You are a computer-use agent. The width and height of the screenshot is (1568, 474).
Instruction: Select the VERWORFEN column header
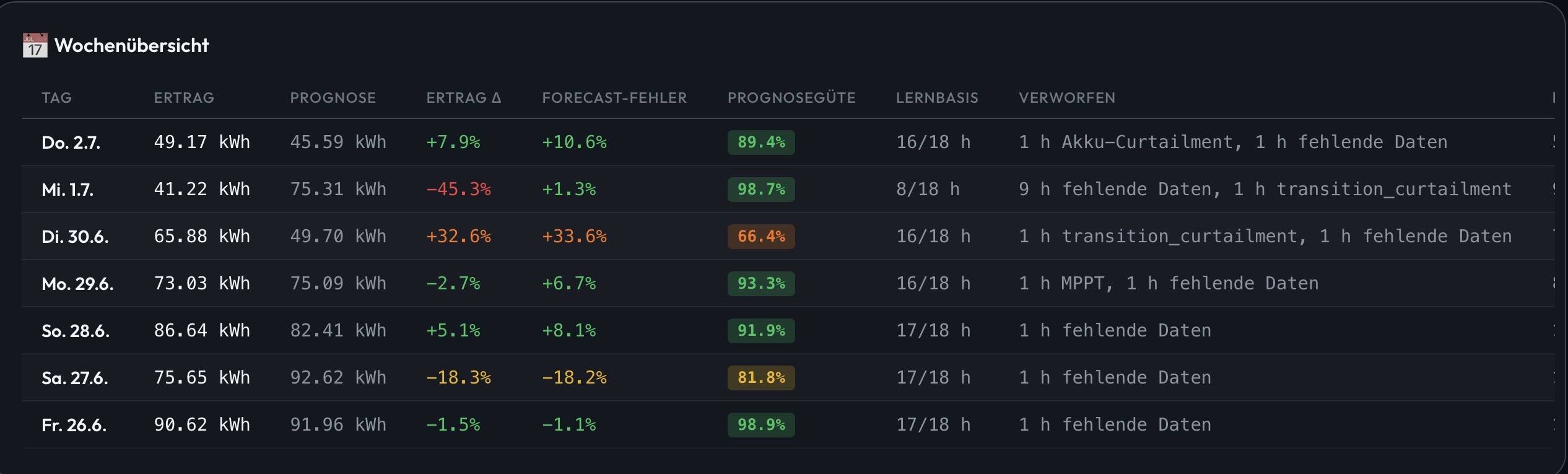point(1067,98)
